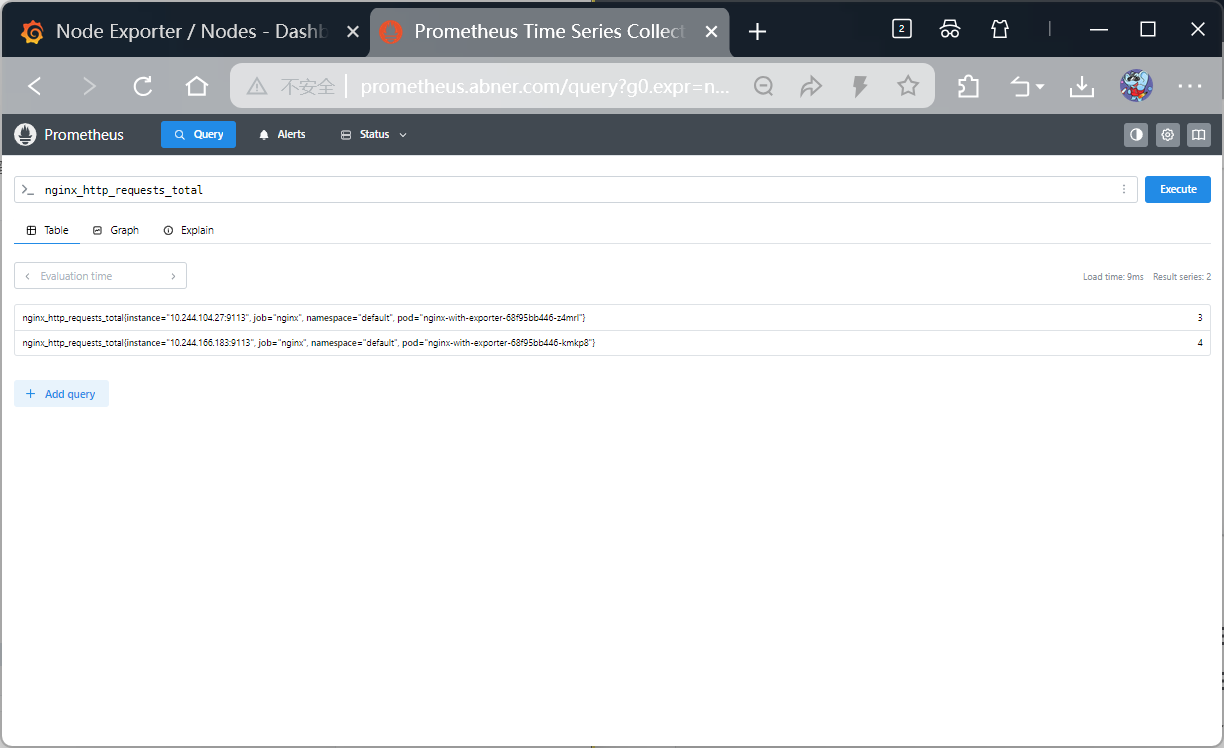Add a new query panel
Screen dimensions: 1224x748
[61, 394]
